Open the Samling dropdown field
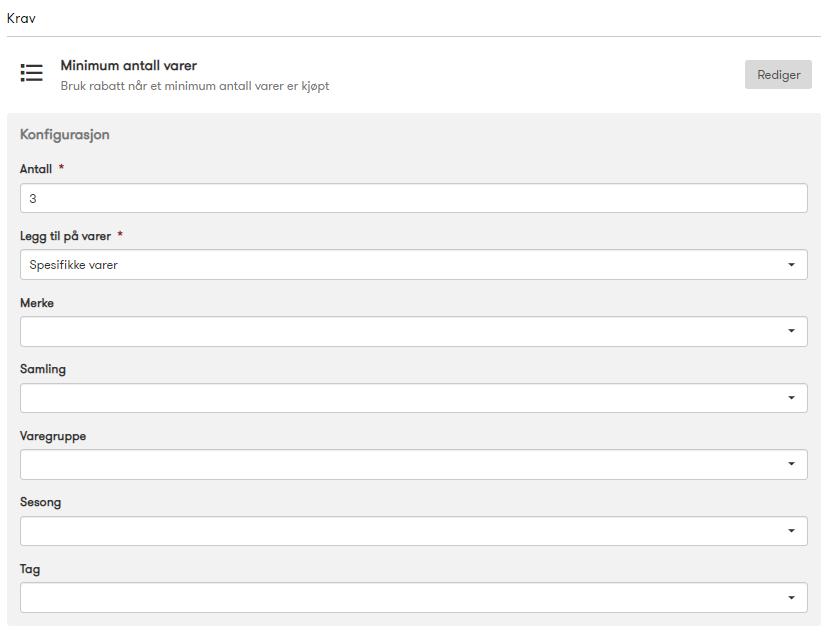The width and height of the screenshot is (830, 634). pyautogui.click(x=414, y=398)
